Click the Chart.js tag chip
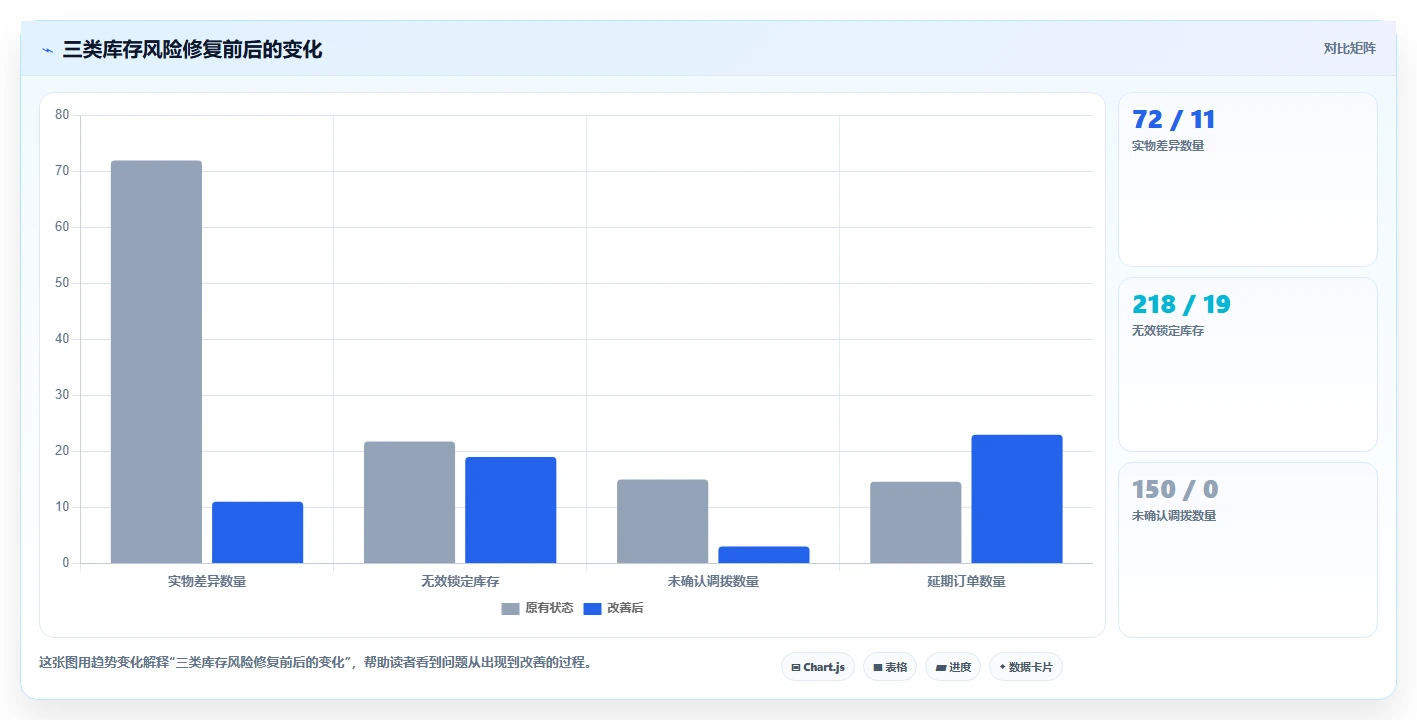This screenshot has width=1417, height=720. [817, 667]
